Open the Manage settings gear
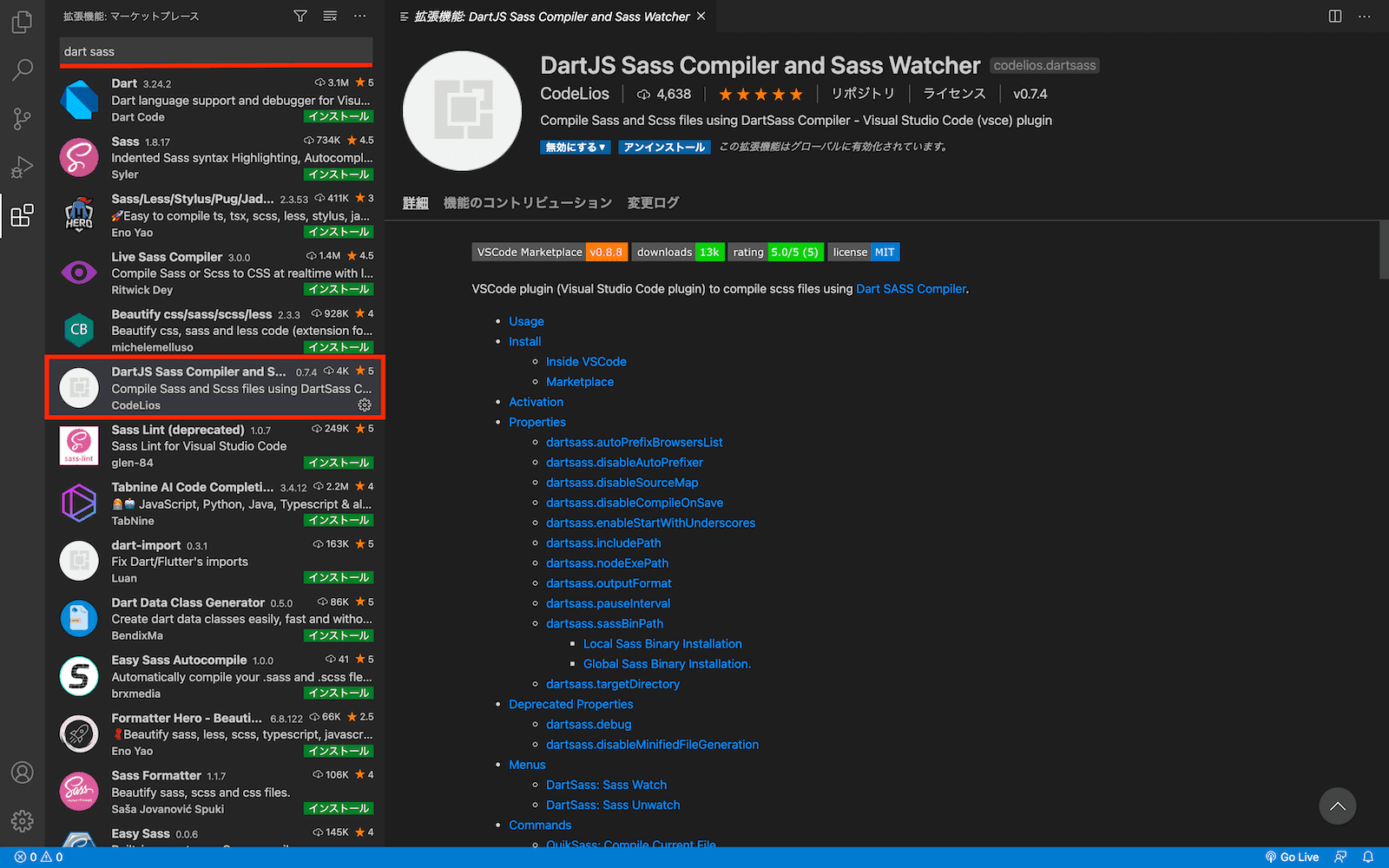Screen dimensions: 1389x868 point(22,821)
